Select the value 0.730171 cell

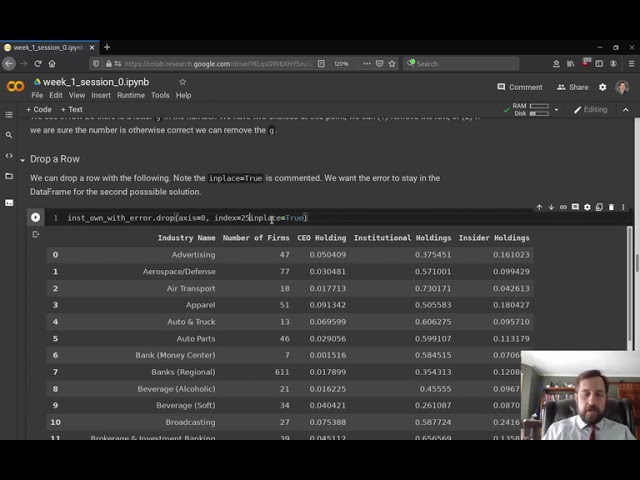pos(433,288)
